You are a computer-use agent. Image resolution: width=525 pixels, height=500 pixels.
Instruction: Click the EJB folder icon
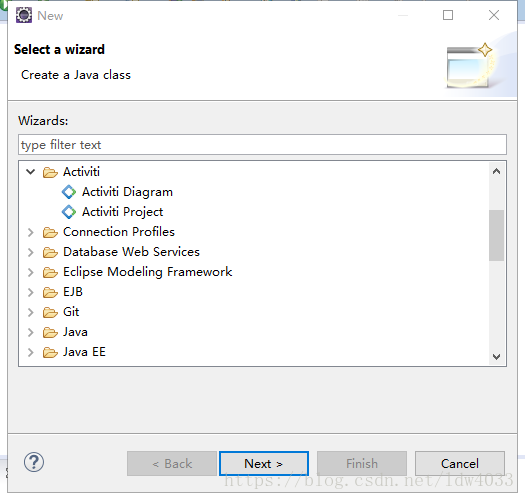50,292
